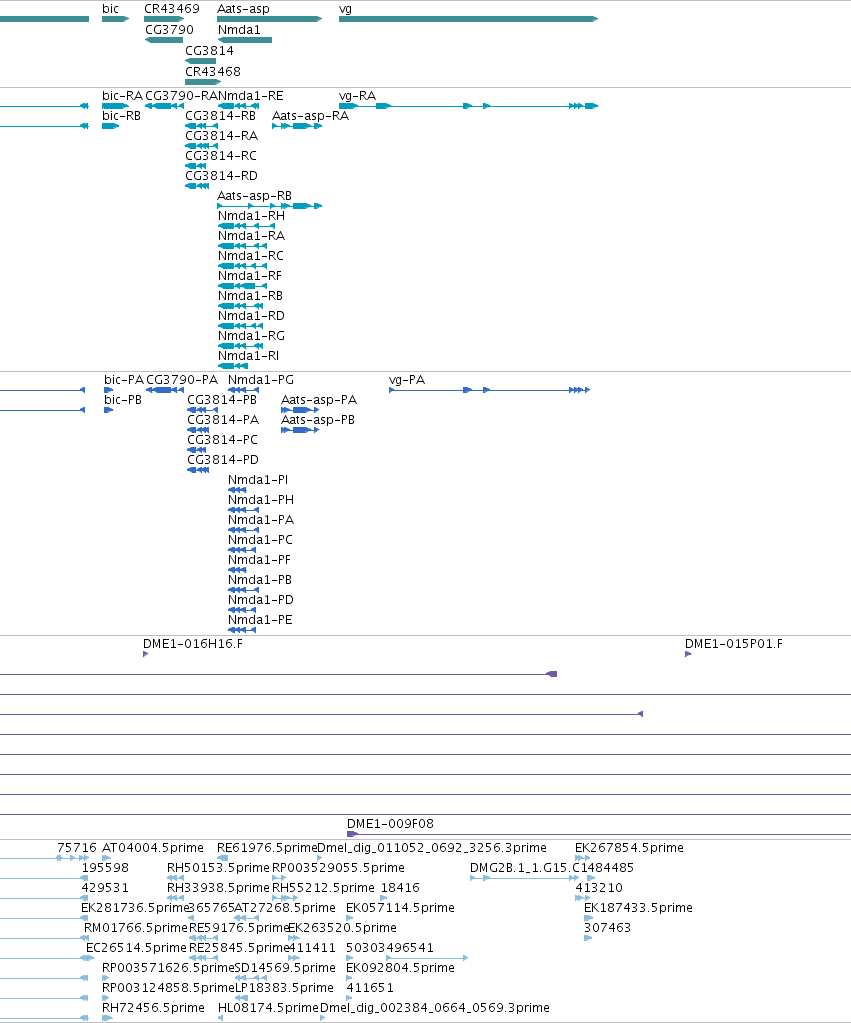851x1023 pixels.
Task: Click the AT04004.5prime EST label
Action: (153, 848)
